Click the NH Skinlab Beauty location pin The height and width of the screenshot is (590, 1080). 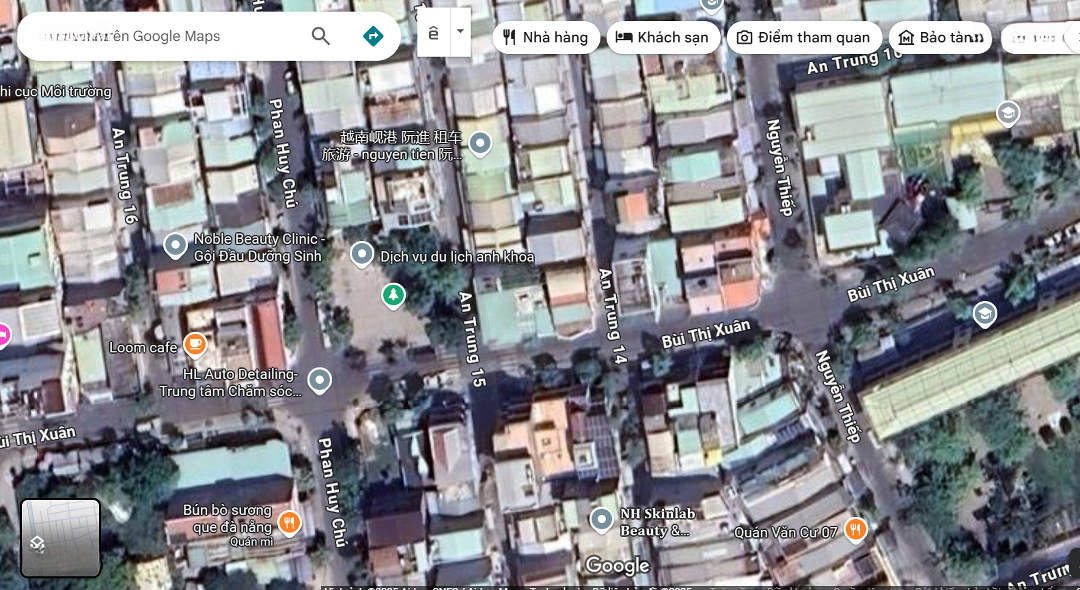point(601,520)
